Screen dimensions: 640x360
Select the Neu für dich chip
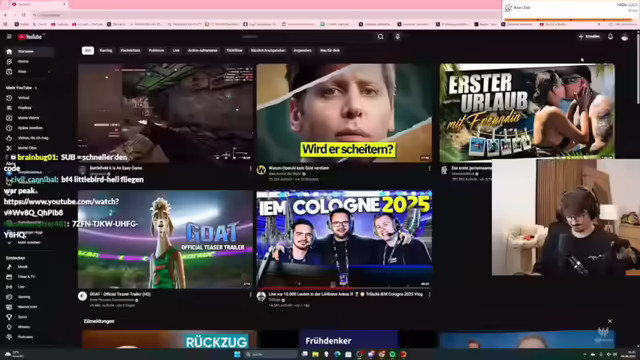tap(330, 51)
